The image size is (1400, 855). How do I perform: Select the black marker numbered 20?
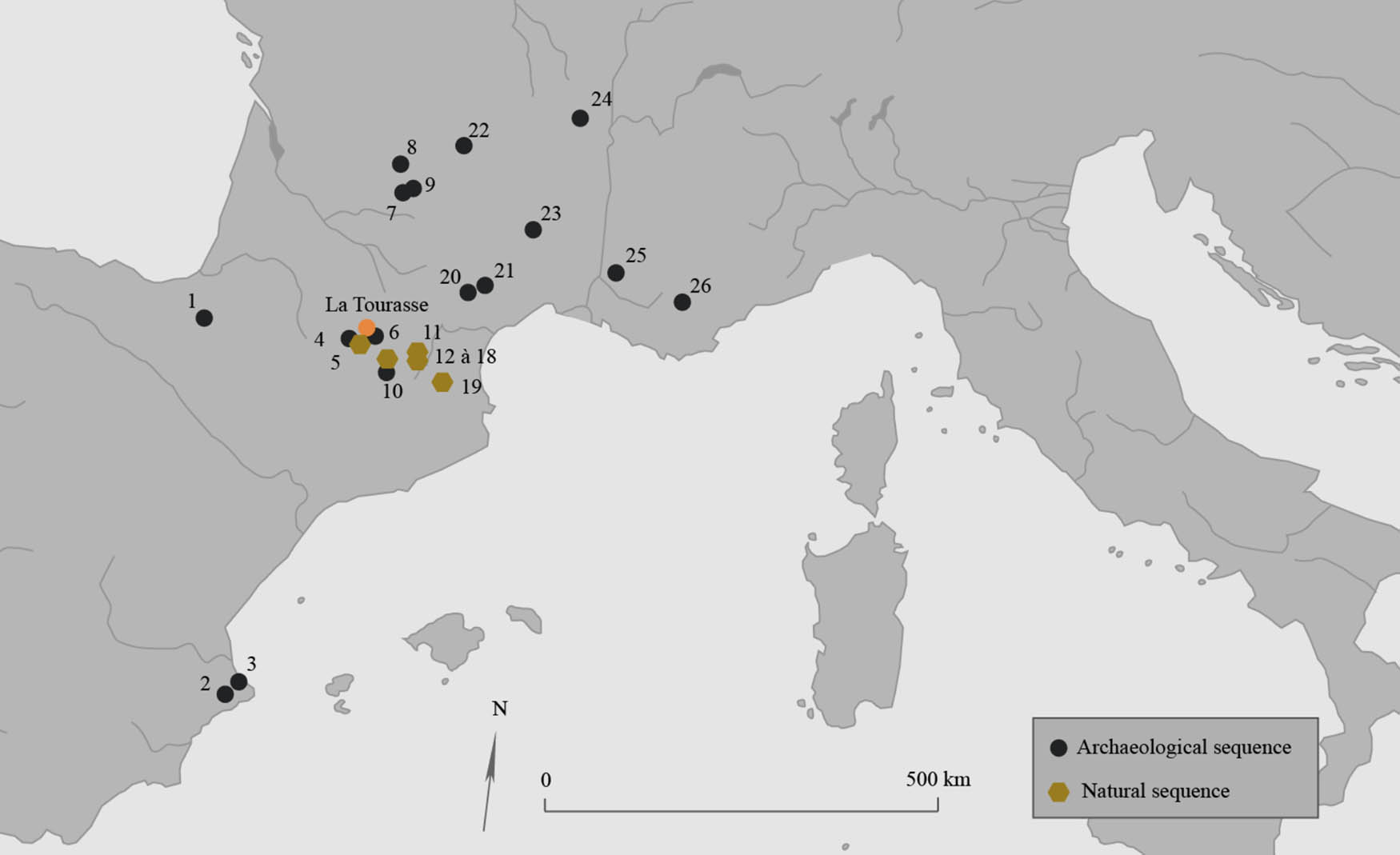coord(468,293)
